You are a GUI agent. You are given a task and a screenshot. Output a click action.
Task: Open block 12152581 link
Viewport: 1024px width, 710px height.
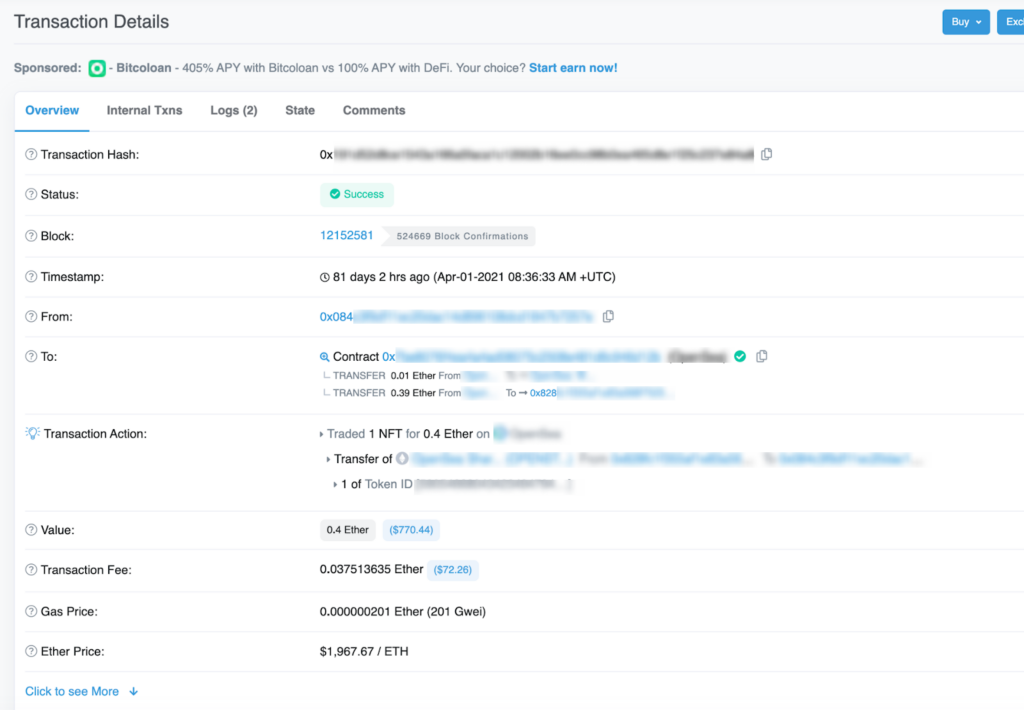coord(346,236)
